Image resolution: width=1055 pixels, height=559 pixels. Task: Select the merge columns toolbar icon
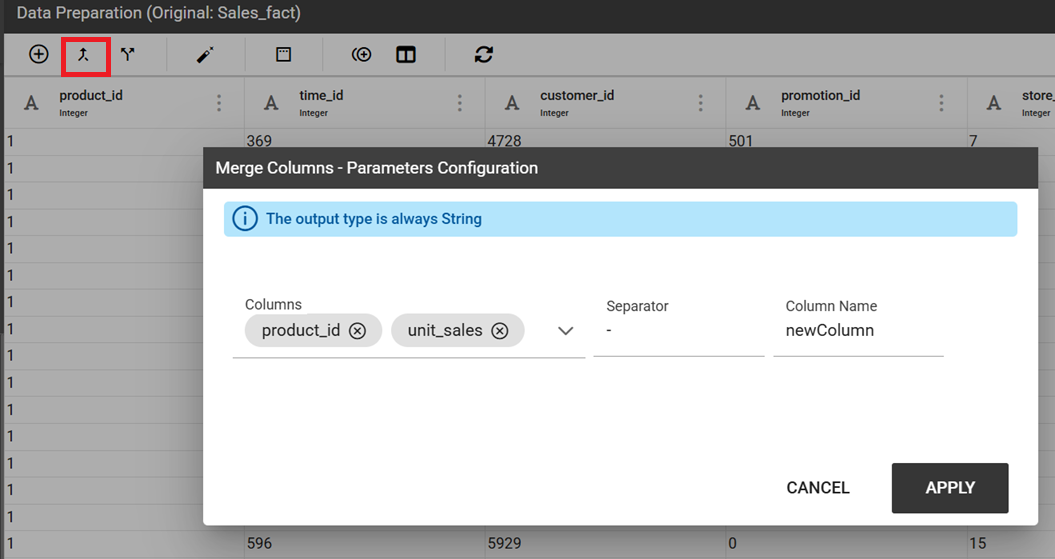(83, 54)
